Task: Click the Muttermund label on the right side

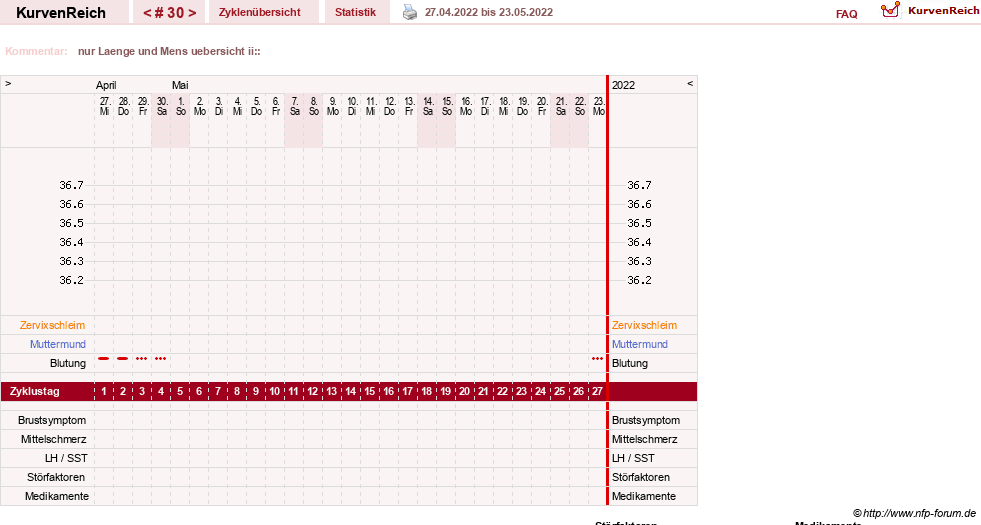Action: tap(639, 344)
